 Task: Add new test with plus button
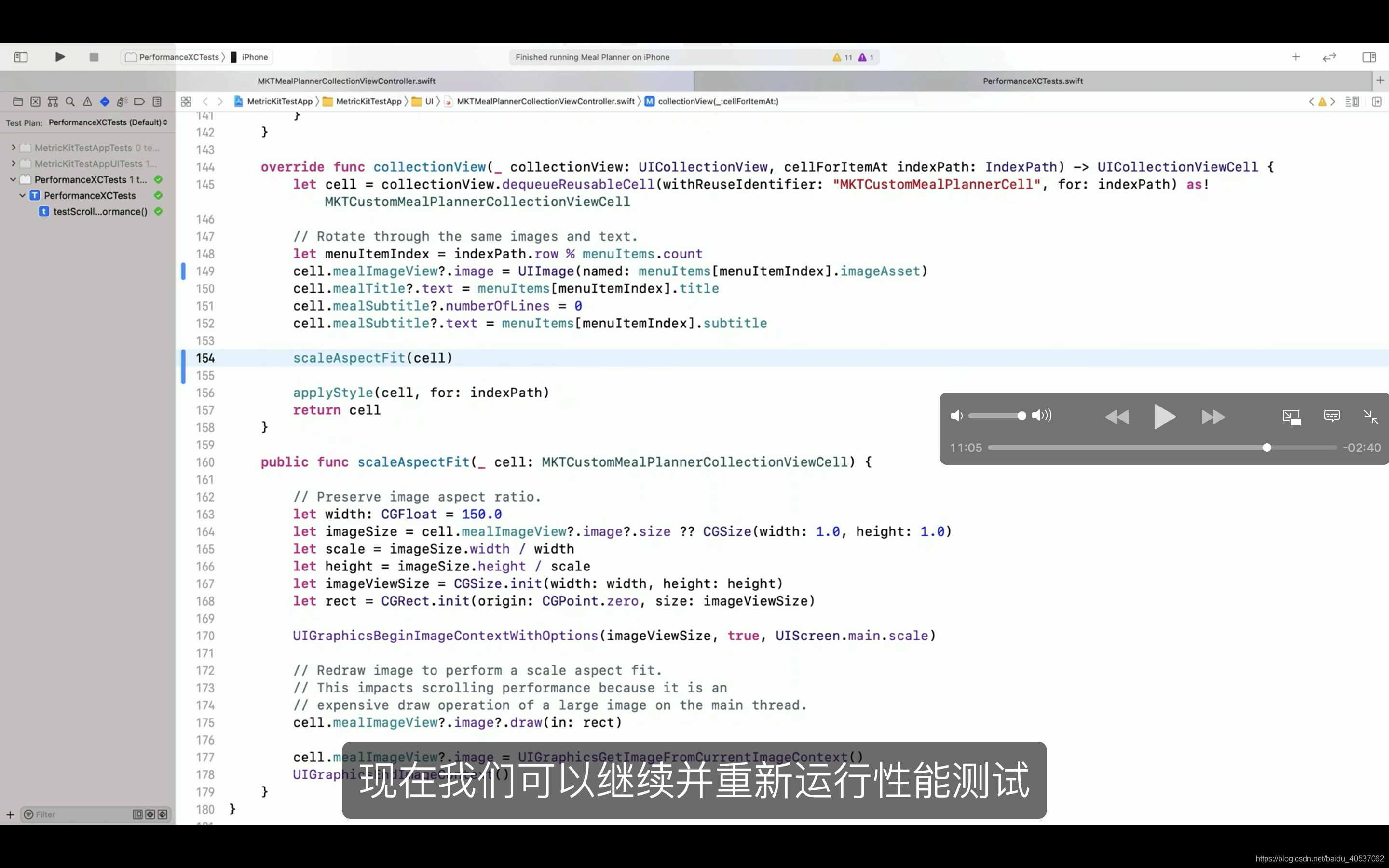(10, 814)
